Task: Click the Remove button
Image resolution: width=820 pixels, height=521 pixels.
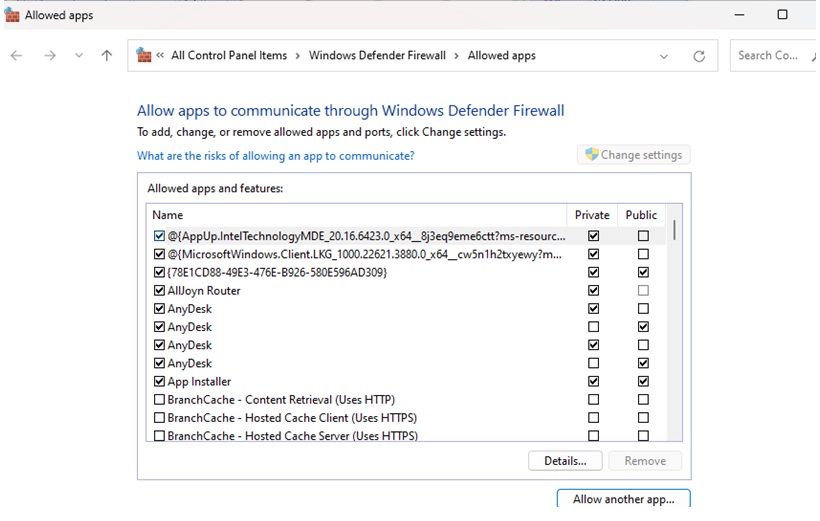Action: 645,461
